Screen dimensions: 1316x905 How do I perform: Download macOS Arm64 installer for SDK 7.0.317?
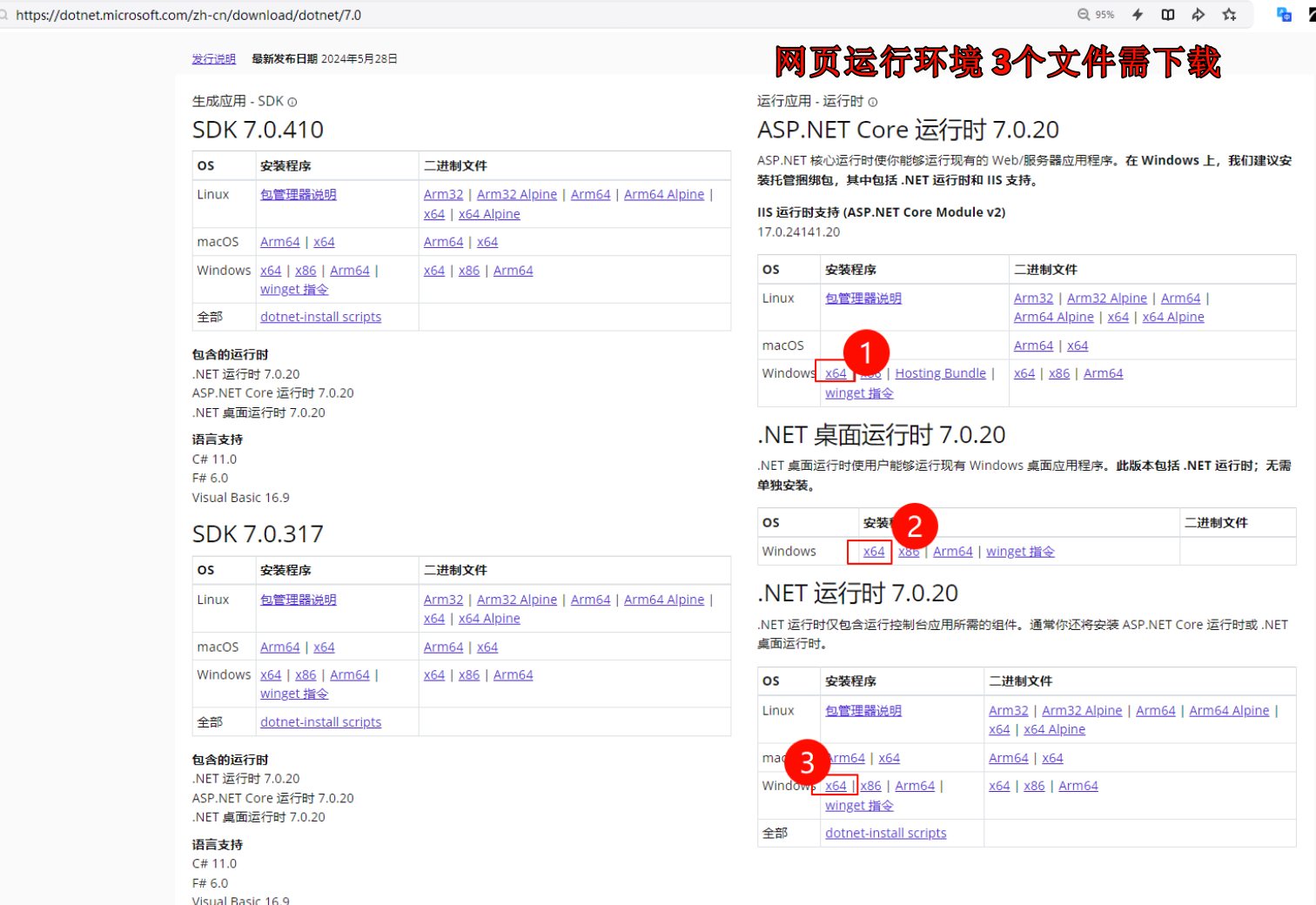pos(279,647)
